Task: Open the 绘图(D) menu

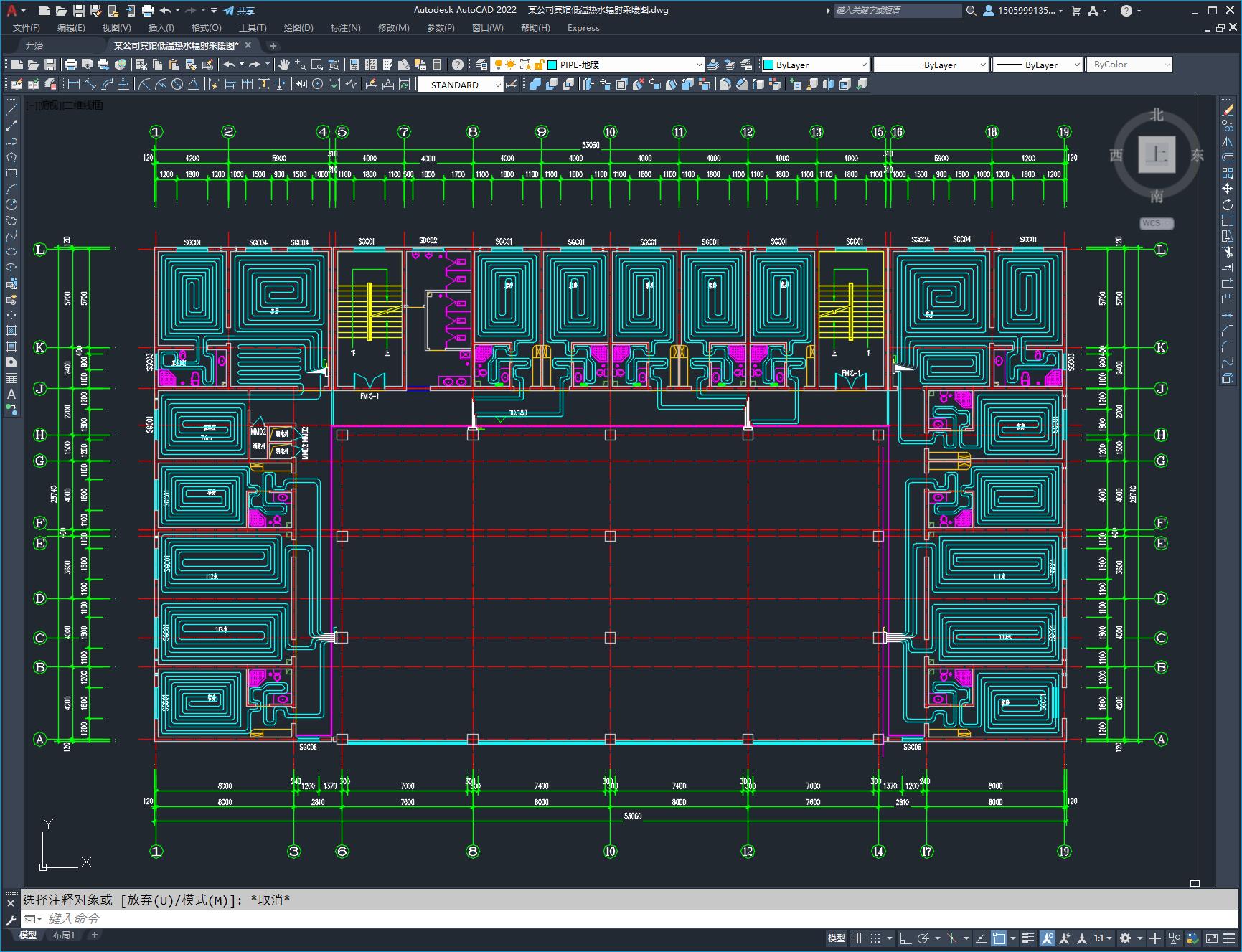Action: pos(298,28)
